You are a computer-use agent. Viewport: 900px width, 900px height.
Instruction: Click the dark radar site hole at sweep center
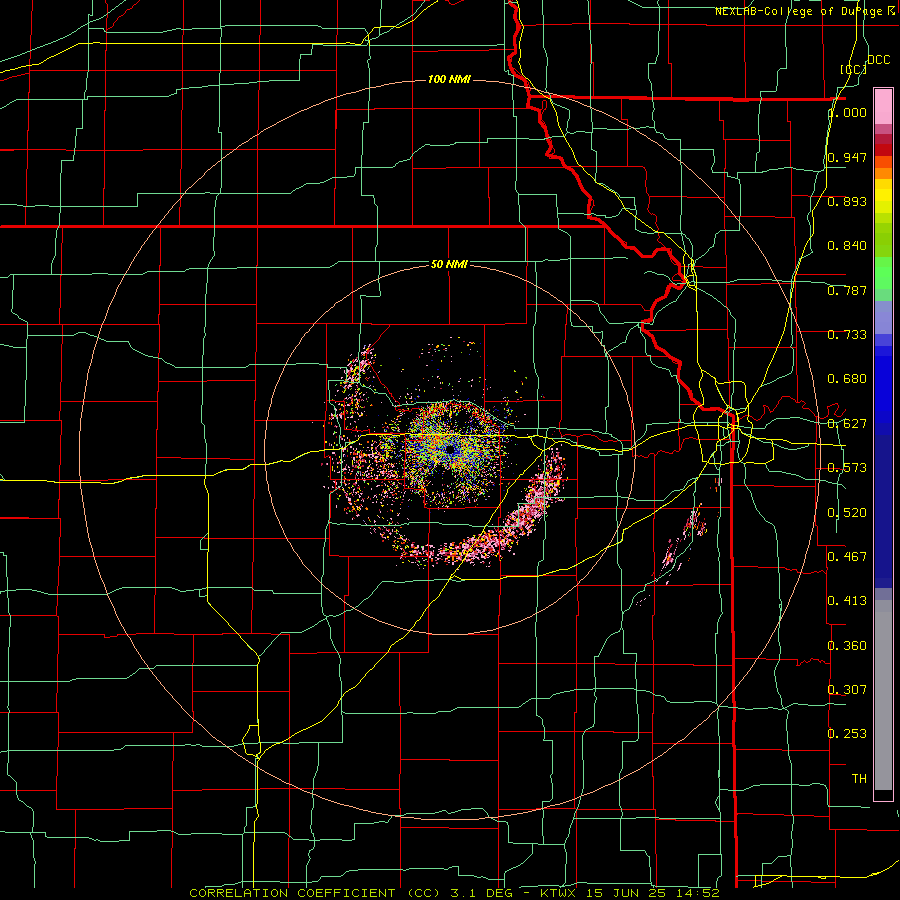point(451,449)
